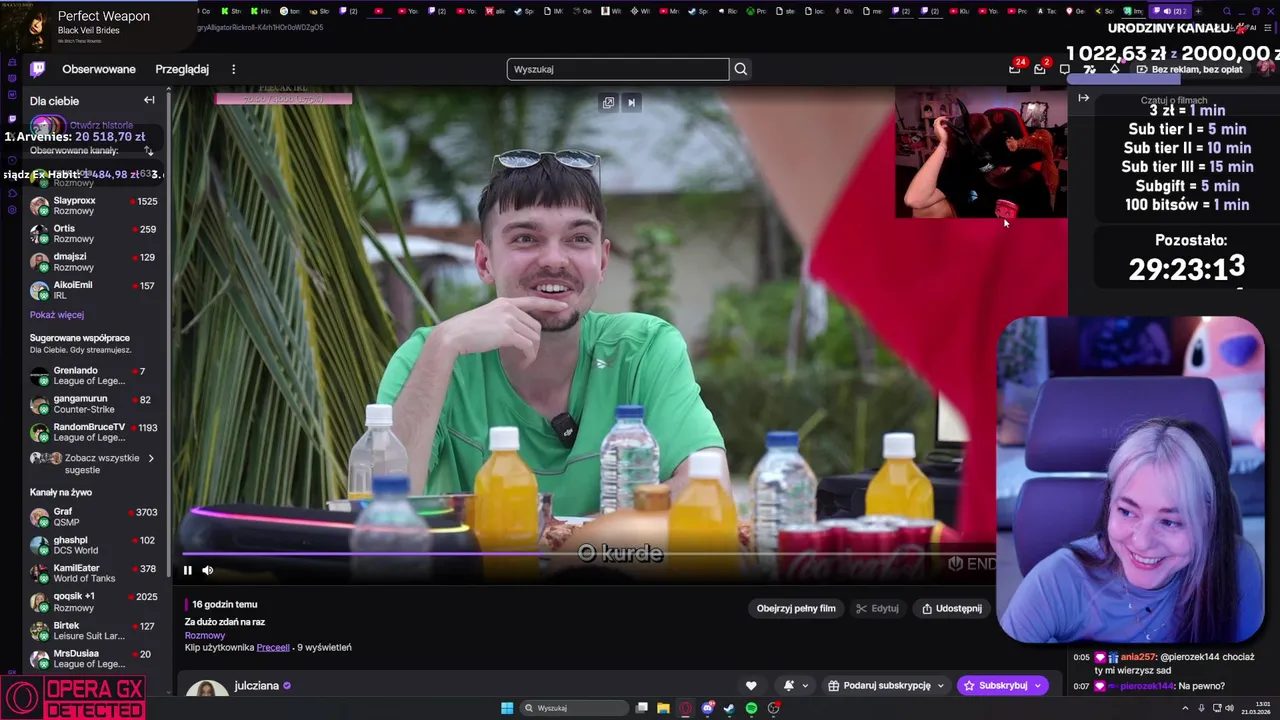This screenshot has width=1280, height=720.
Task: Open Graf QSMP live channel
Action: [95, 517]
